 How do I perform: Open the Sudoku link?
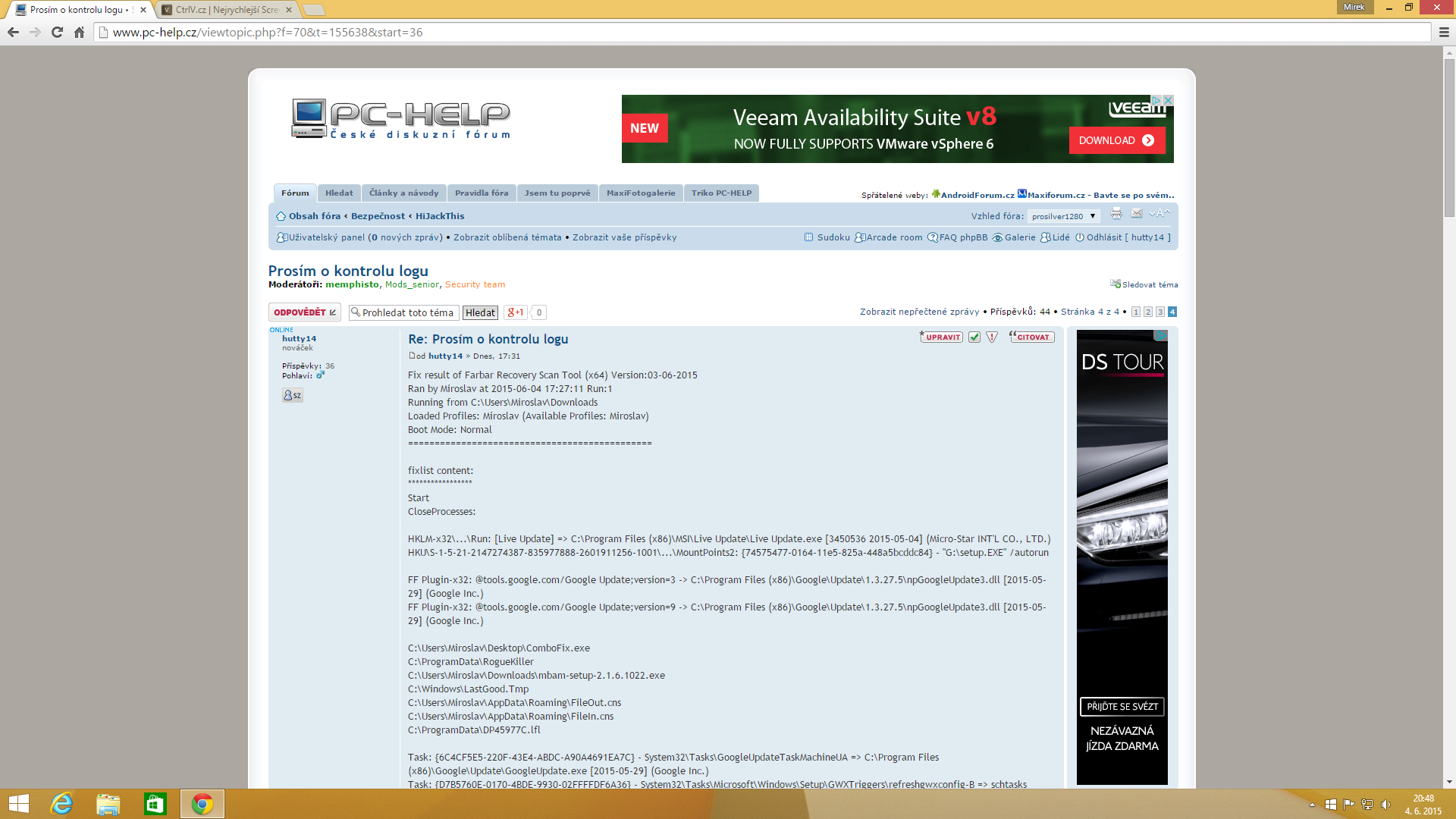pos(827,237)
